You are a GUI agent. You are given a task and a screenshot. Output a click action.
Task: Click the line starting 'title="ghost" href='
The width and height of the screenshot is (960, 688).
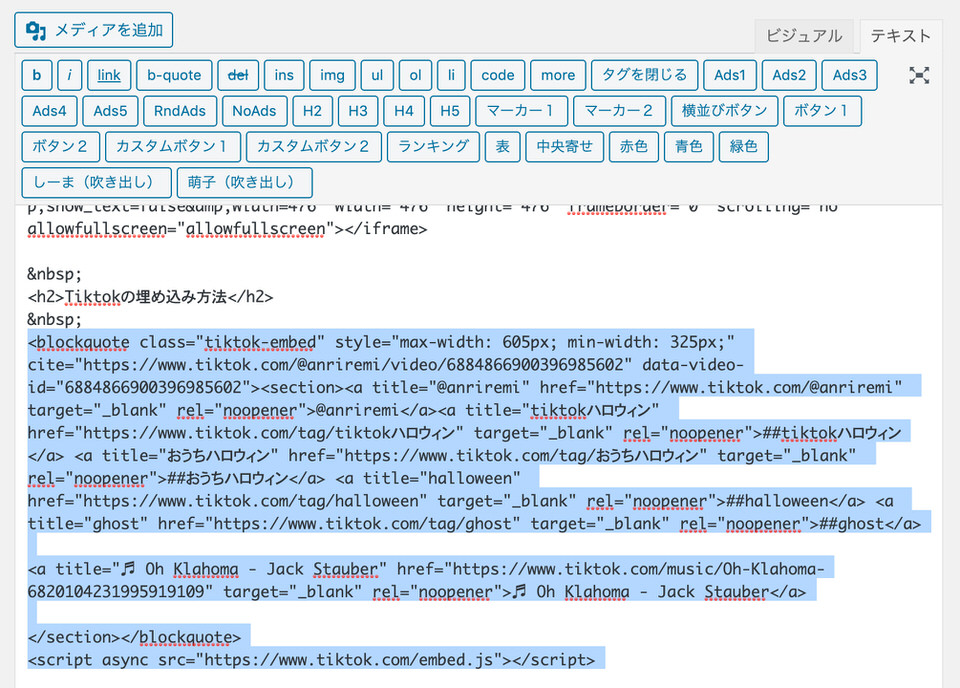coord(474,524)
